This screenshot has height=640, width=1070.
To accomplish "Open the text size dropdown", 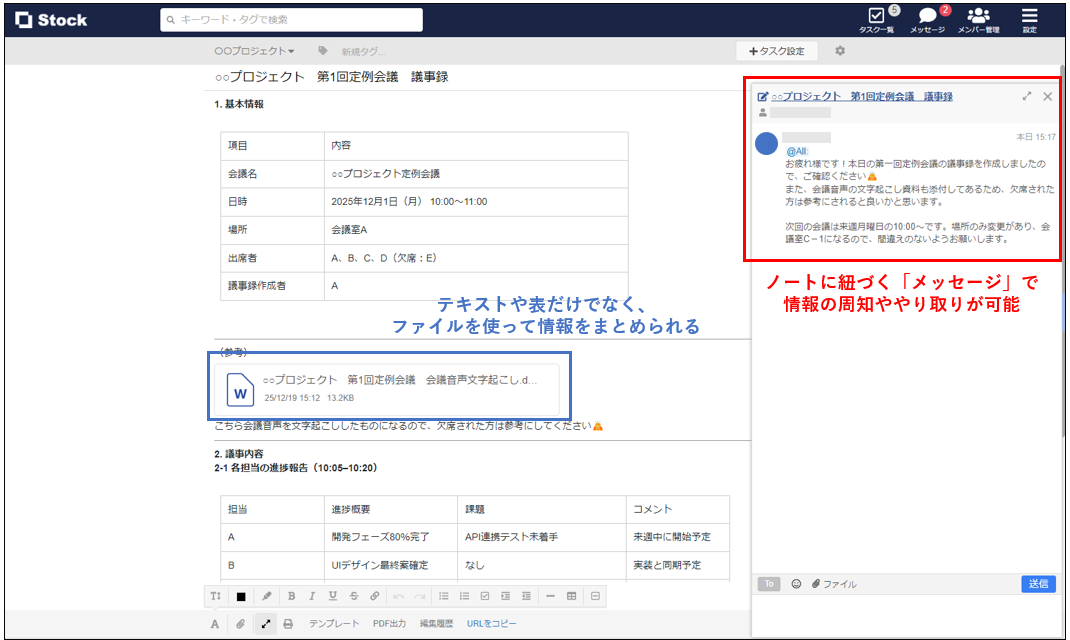I will 215,596.
